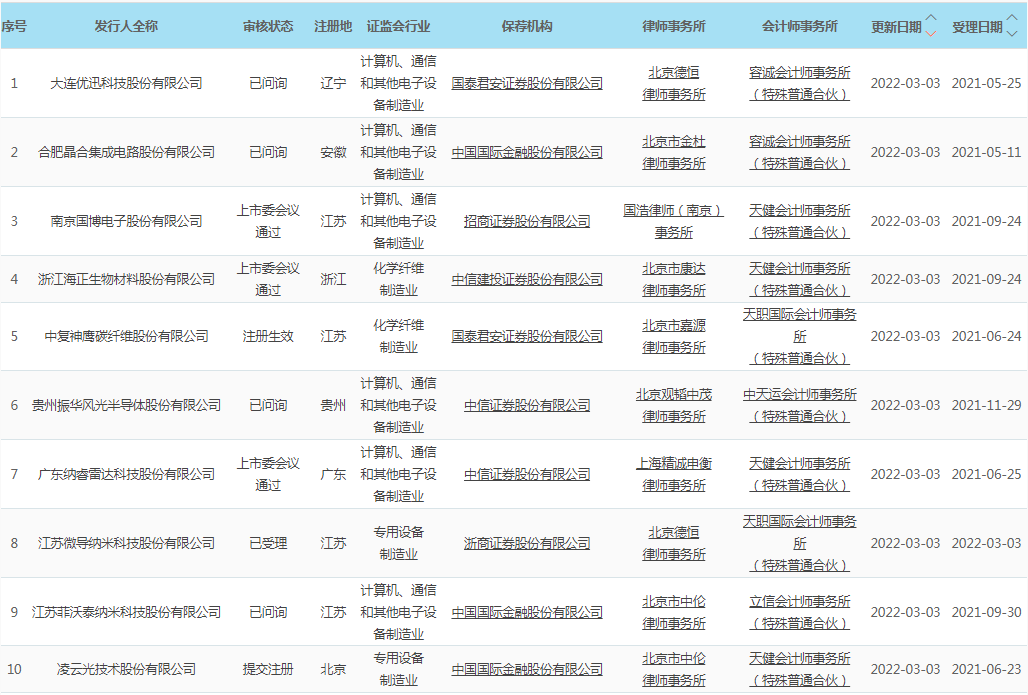Screen dimensions: 1028x695
Task: Sort 更新日期 descending with red down arrow
Action: click(931, 33)
